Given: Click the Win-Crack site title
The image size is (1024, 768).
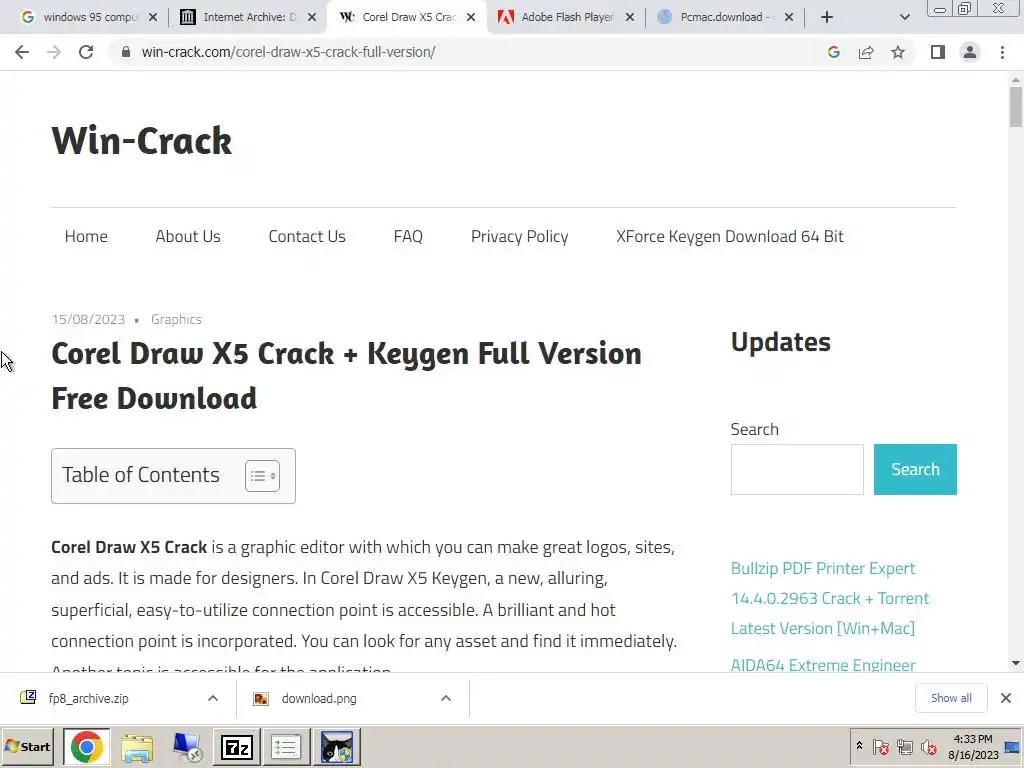Looking at the screenshot, I should tap(142, 140).
